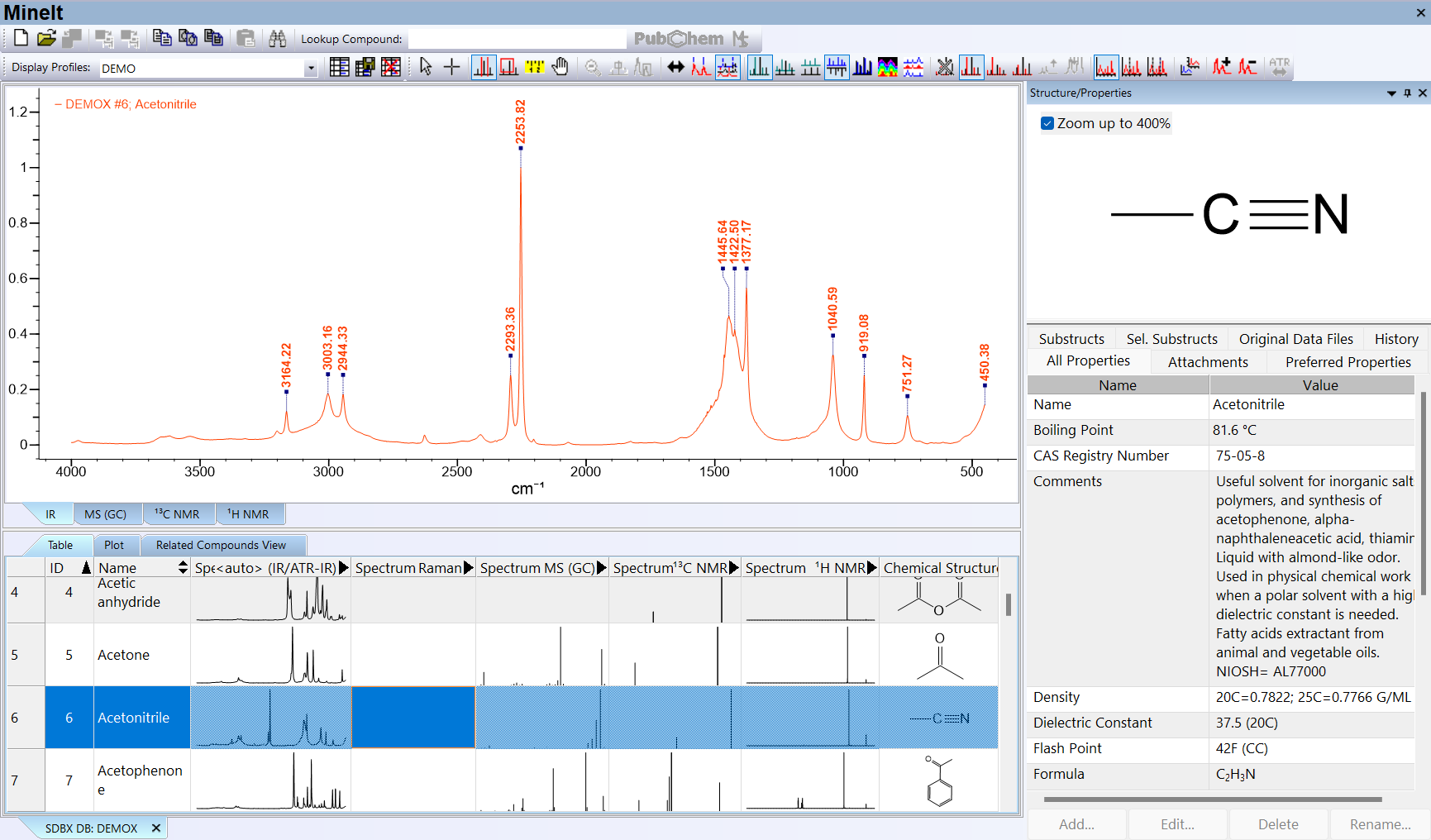Select the crosshair cursor tool
1431x840 pixels.
point(451,67)
